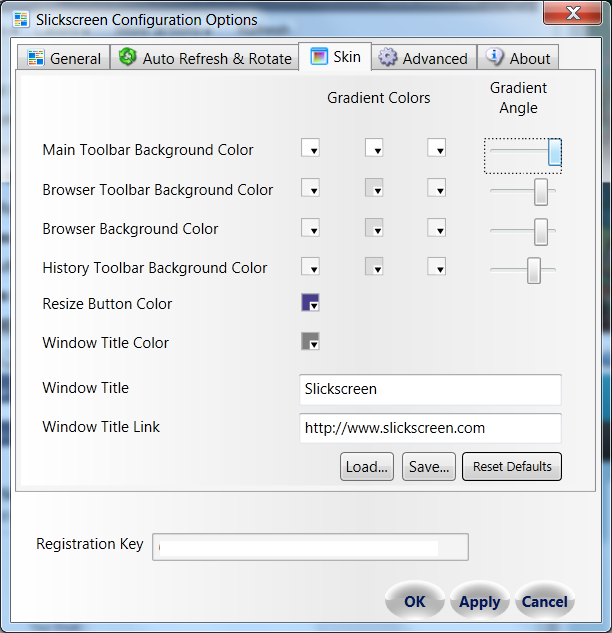Viewport: 612px width, 633px height.
Task: Open third gradient color for Main Toolbar Background
Action: coord(436,148)
